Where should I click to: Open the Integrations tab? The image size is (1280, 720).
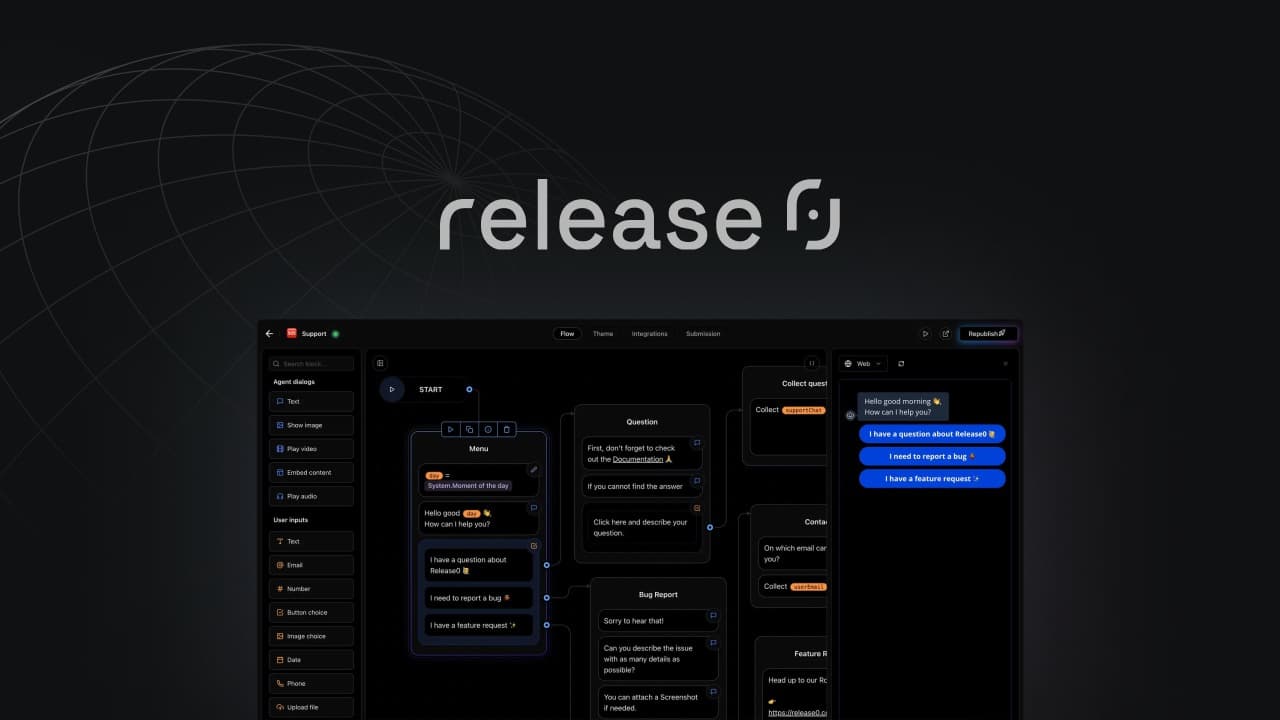click(650, 334)
